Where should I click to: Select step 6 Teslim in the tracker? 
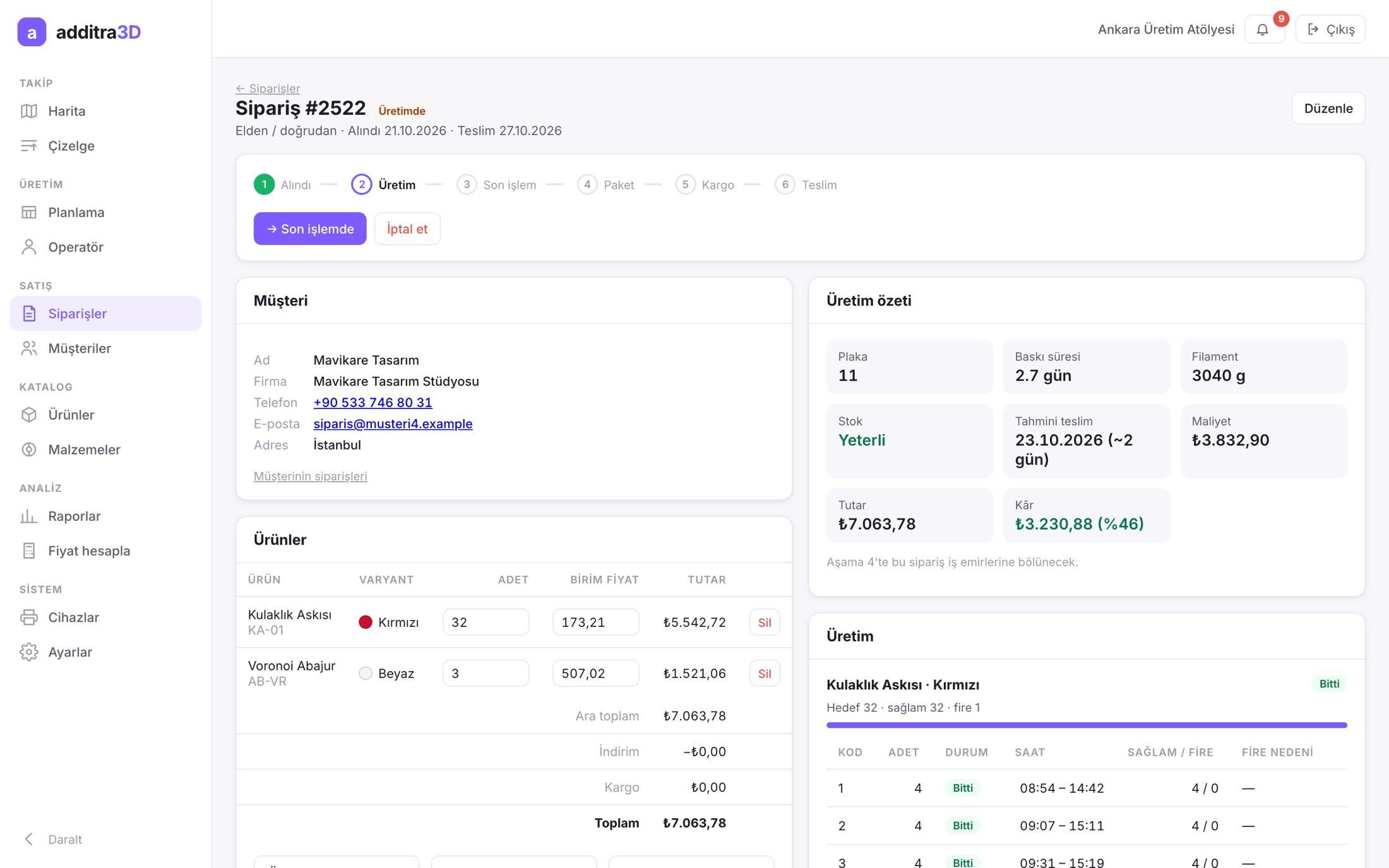(x=806, y=185)
